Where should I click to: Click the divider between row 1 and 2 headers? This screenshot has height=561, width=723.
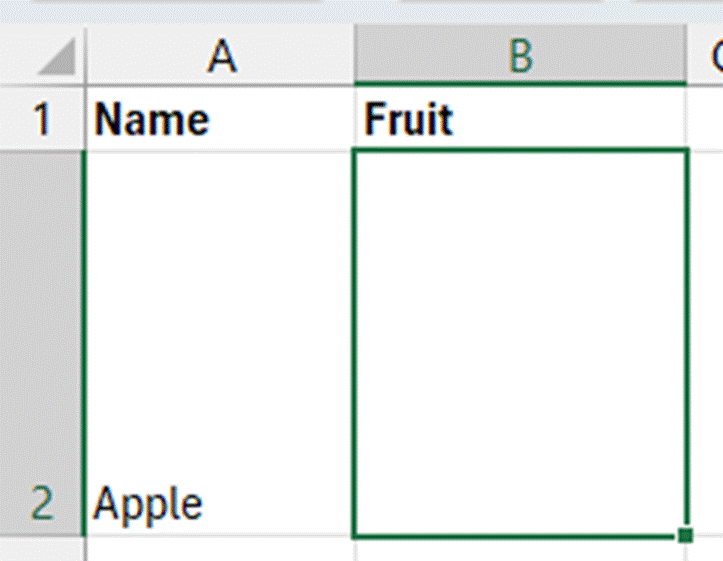click(x=42, y=150)
